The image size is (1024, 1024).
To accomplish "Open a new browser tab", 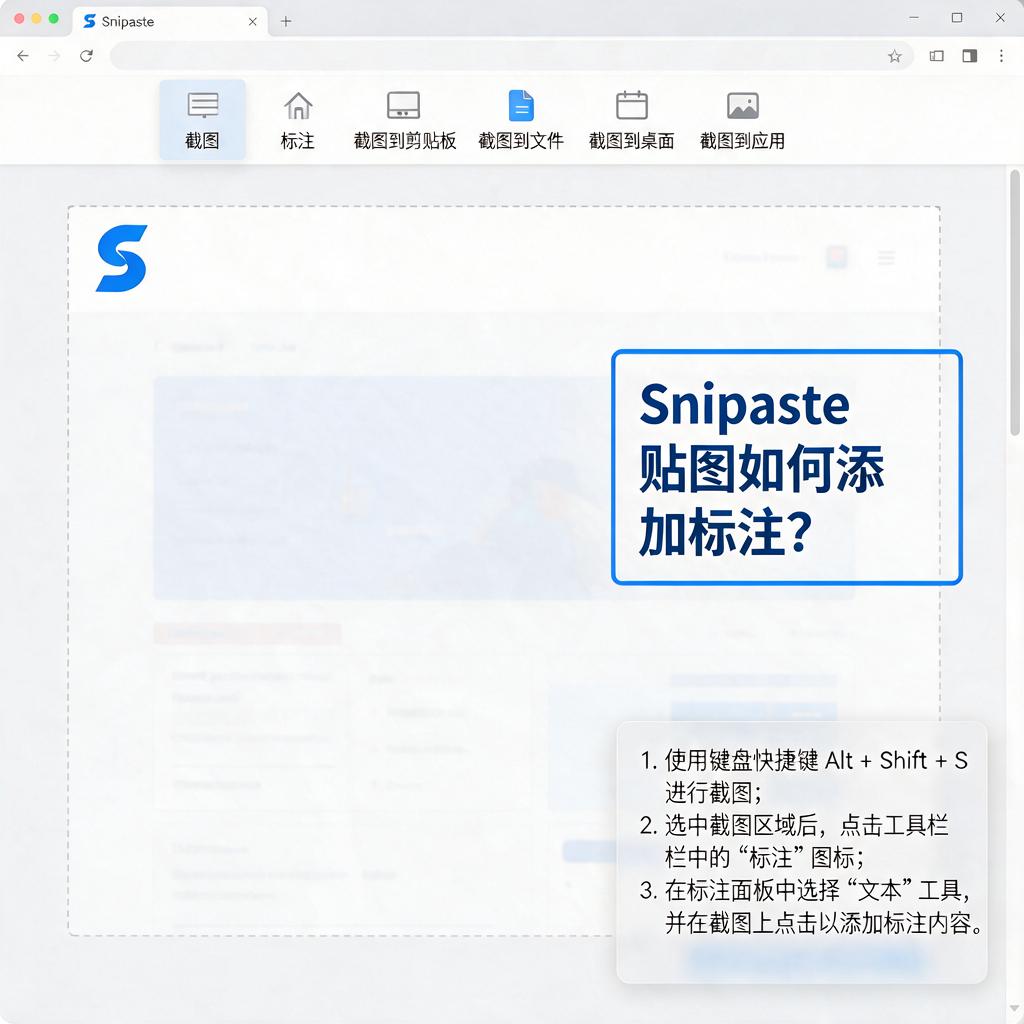I will [x=286, y=22].
